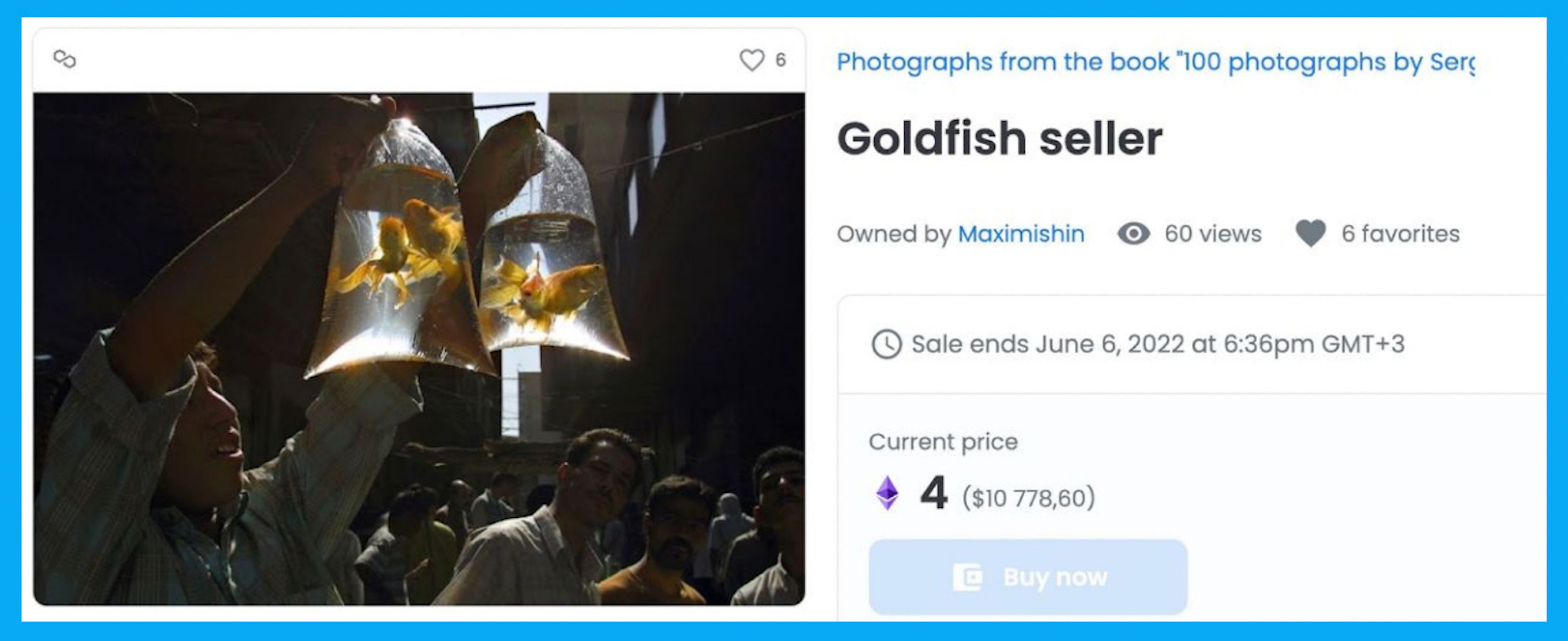The width and height of the screenshot is (1568, 641).
Task: Click the "Owned by" label
Action: tap(894, 234)
